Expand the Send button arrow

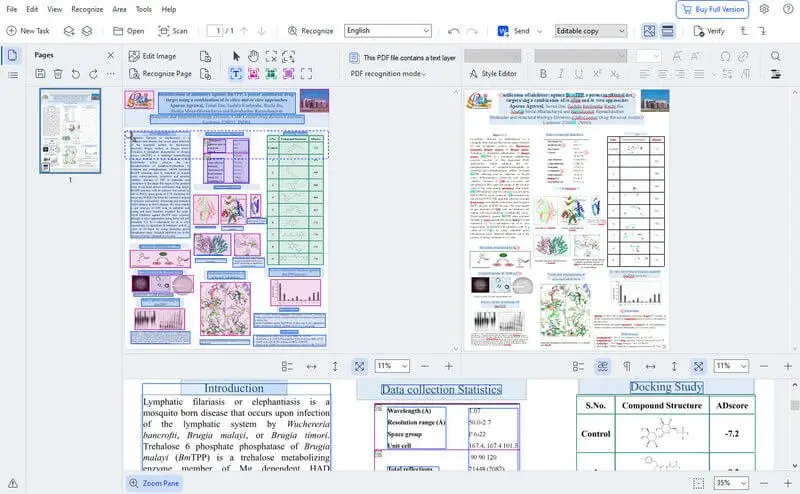pyautogui.click(x=539, y=31)
